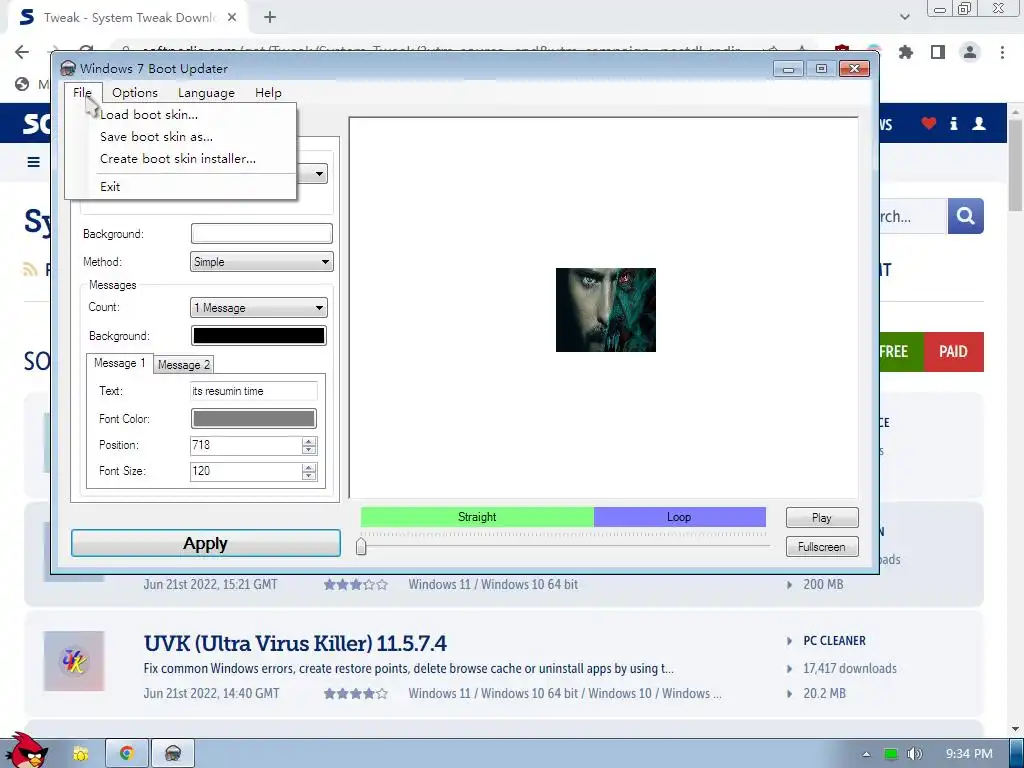Pick the gray Font Color swatch
Viewport: 1024px width, 768px height.
coord(254,419)
